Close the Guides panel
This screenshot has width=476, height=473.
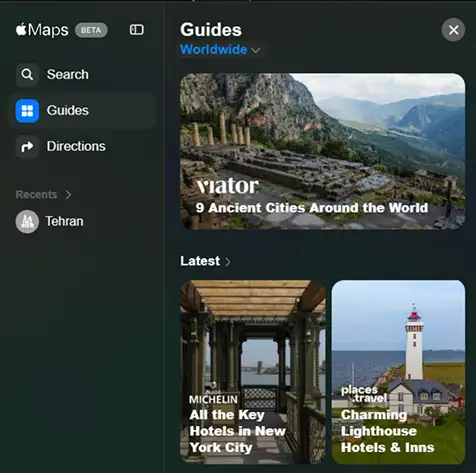tap(453, 30)
